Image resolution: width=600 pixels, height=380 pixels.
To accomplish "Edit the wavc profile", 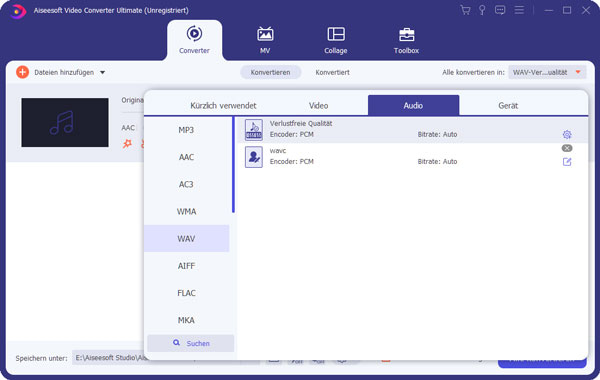I will (567, 162).
